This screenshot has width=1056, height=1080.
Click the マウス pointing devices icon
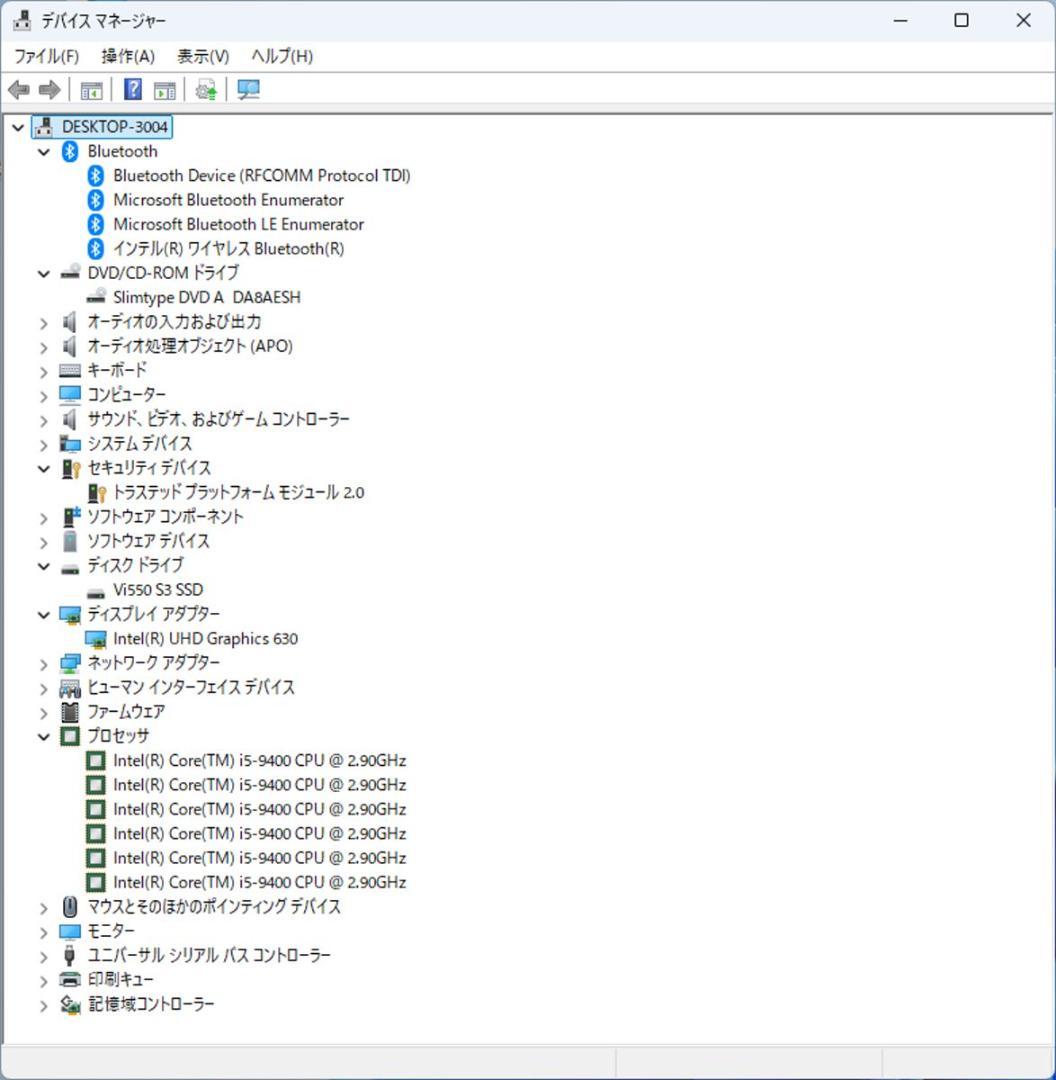click(x=70, y=906)
